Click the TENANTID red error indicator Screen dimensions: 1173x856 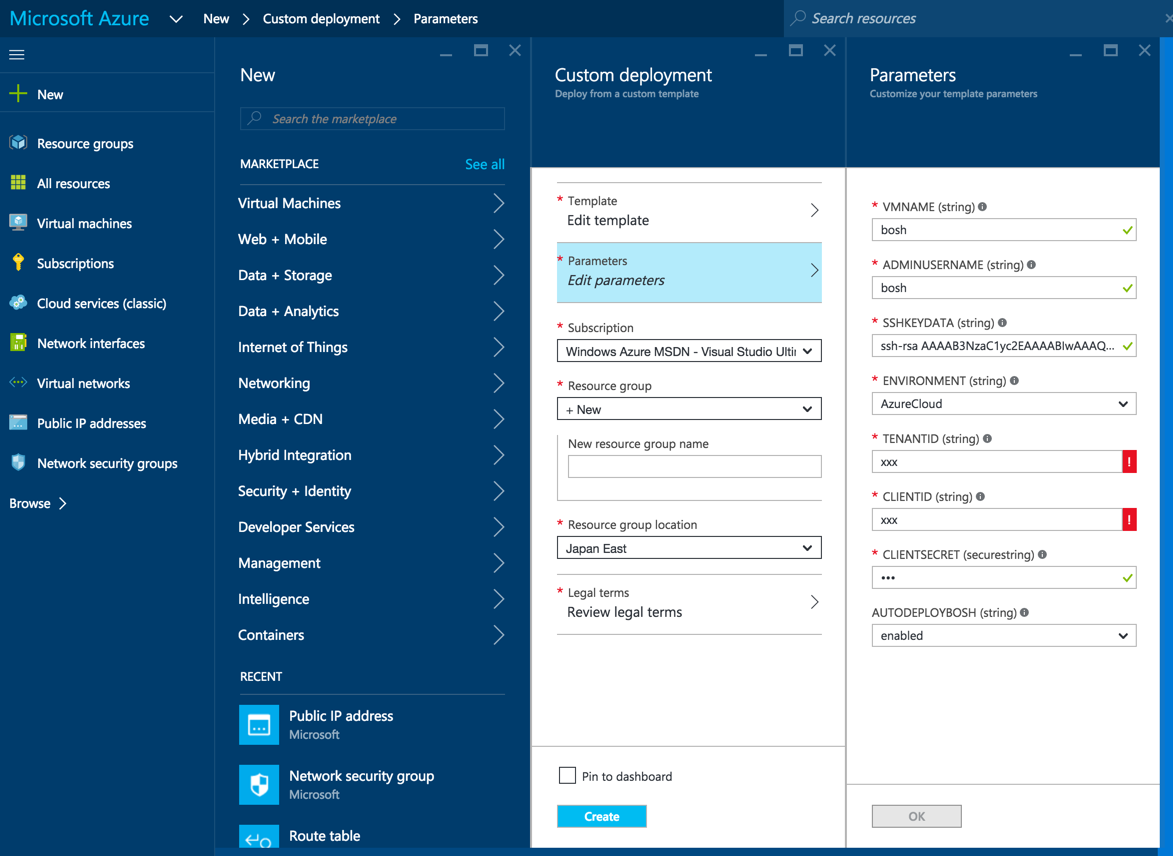[x=1130, y=462]
